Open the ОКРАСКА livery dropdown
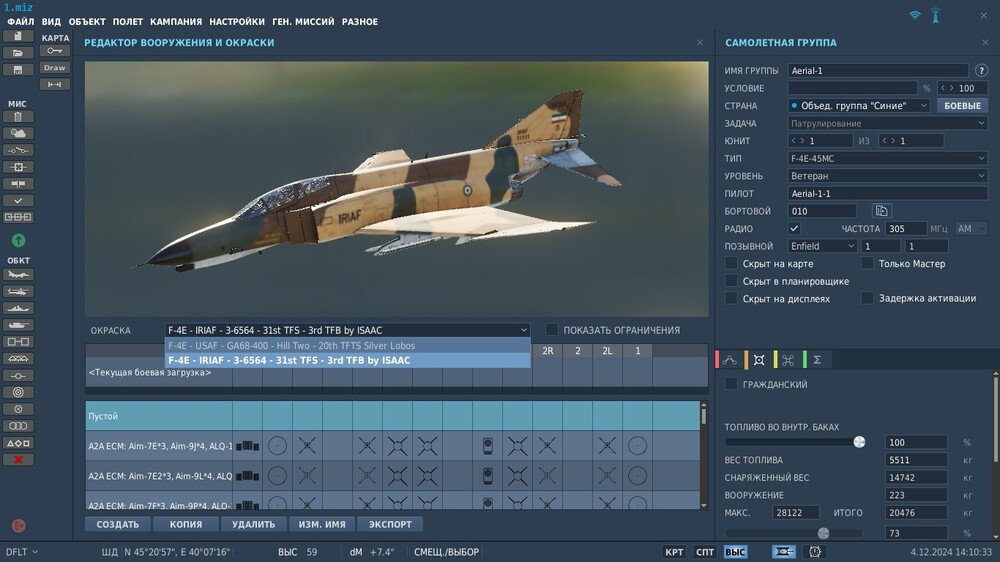Image resolution: width=1000 pixels, height=562 pixels. [x=348, y=330]
